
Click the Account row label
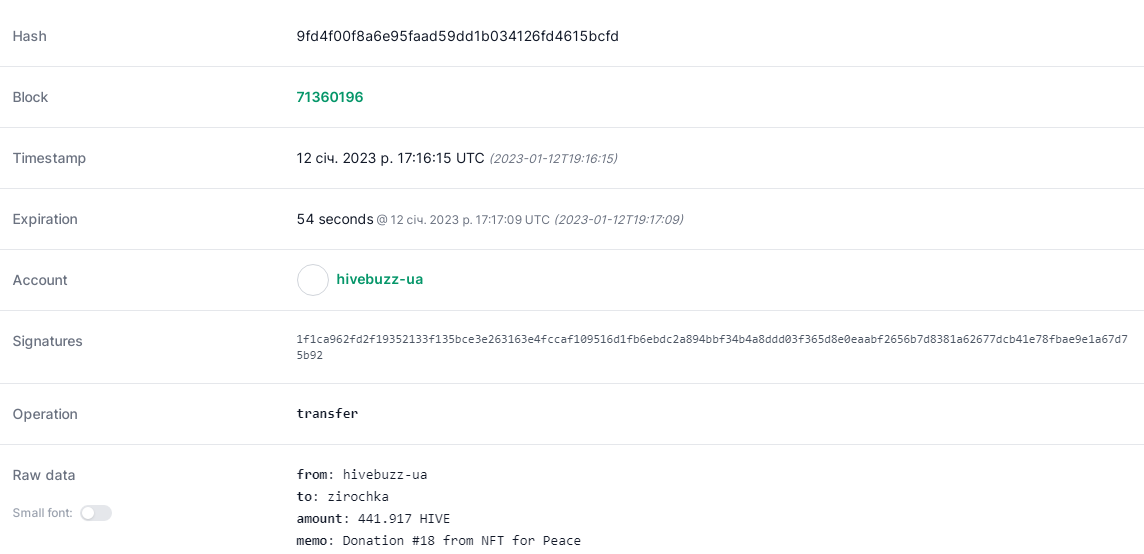click(x=39, y=280)
